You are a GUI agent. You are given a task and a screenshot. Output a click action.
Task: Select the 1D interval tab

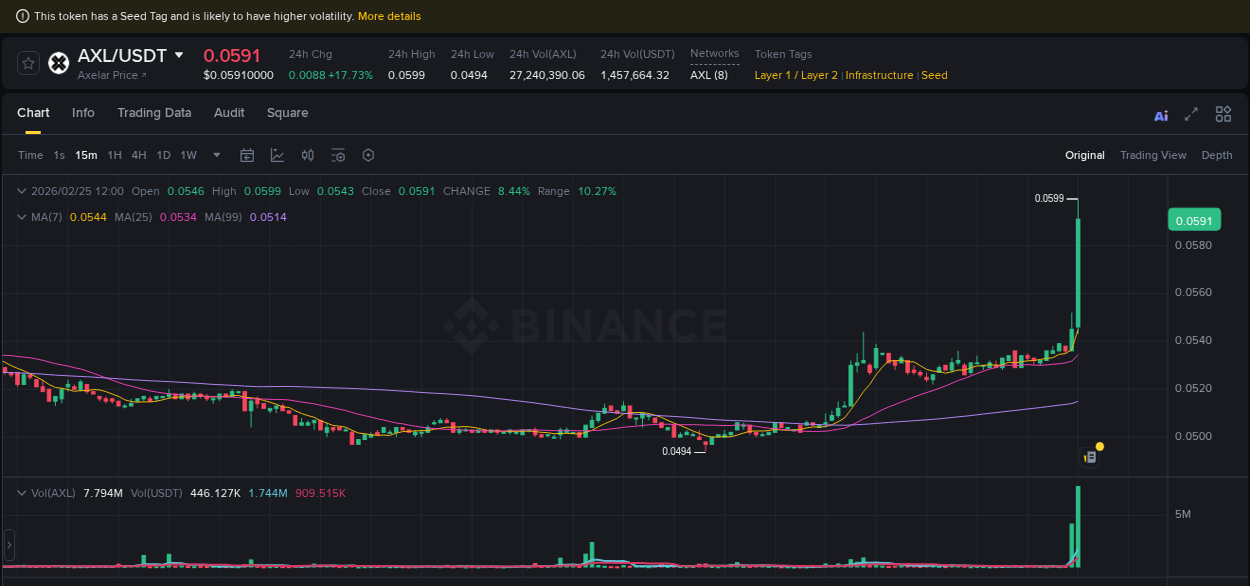coord(163,155)
